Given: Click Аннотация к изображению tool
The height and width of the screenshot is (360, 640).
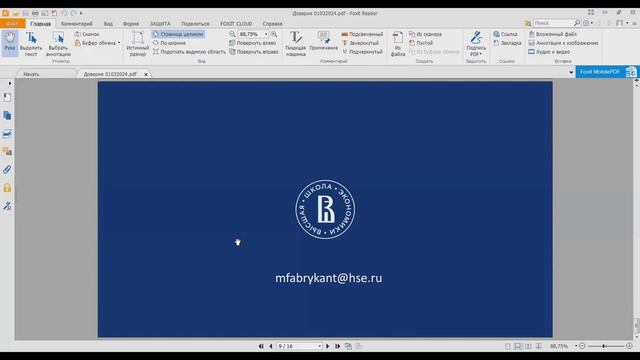Looking at the screenshot, I should point(563,43).
